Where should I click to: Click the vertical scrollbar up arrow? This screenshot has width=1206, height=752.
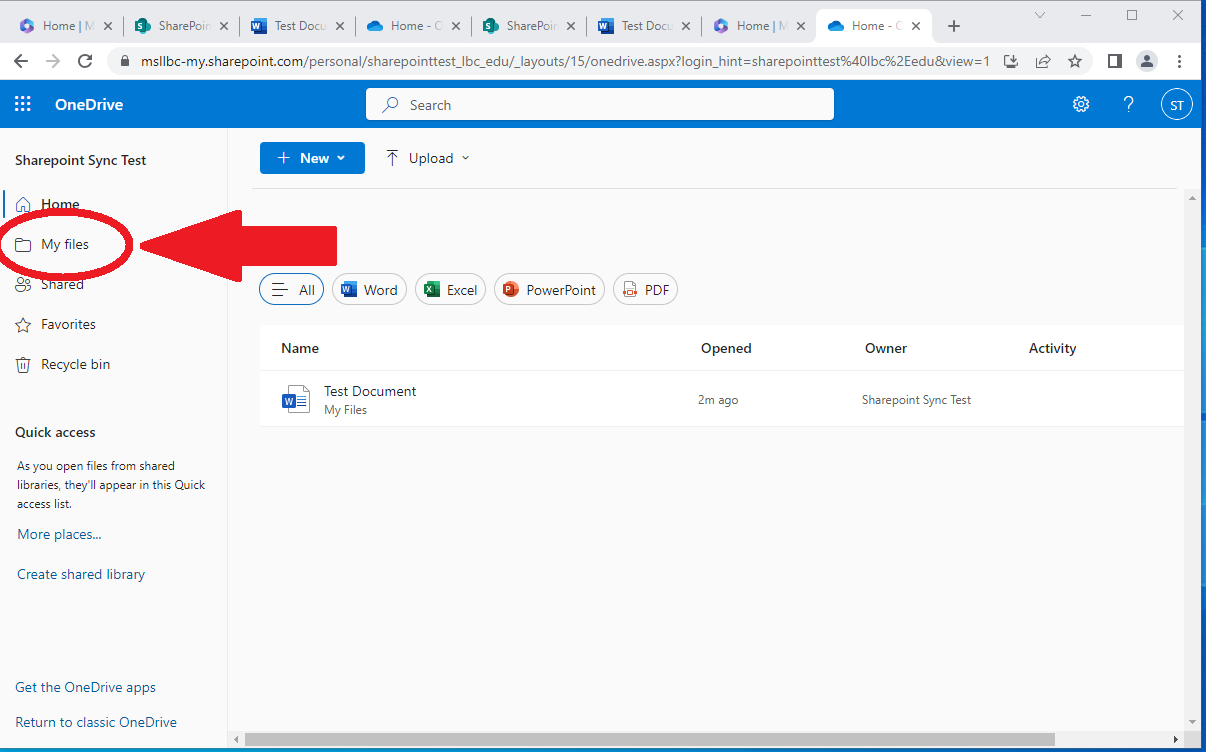tap(1191, 198)
